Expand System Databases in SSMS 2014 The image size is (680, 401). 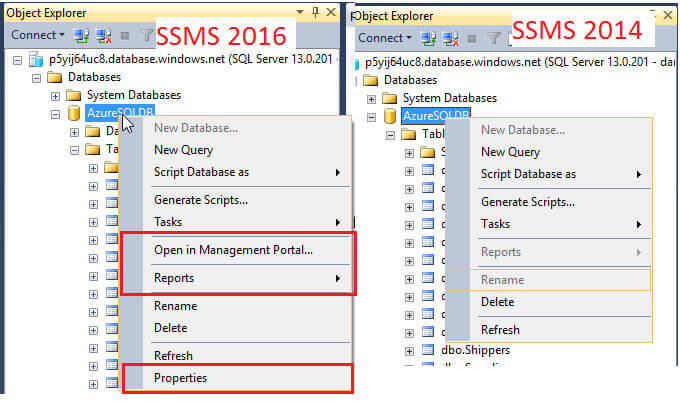click(371, 99)
